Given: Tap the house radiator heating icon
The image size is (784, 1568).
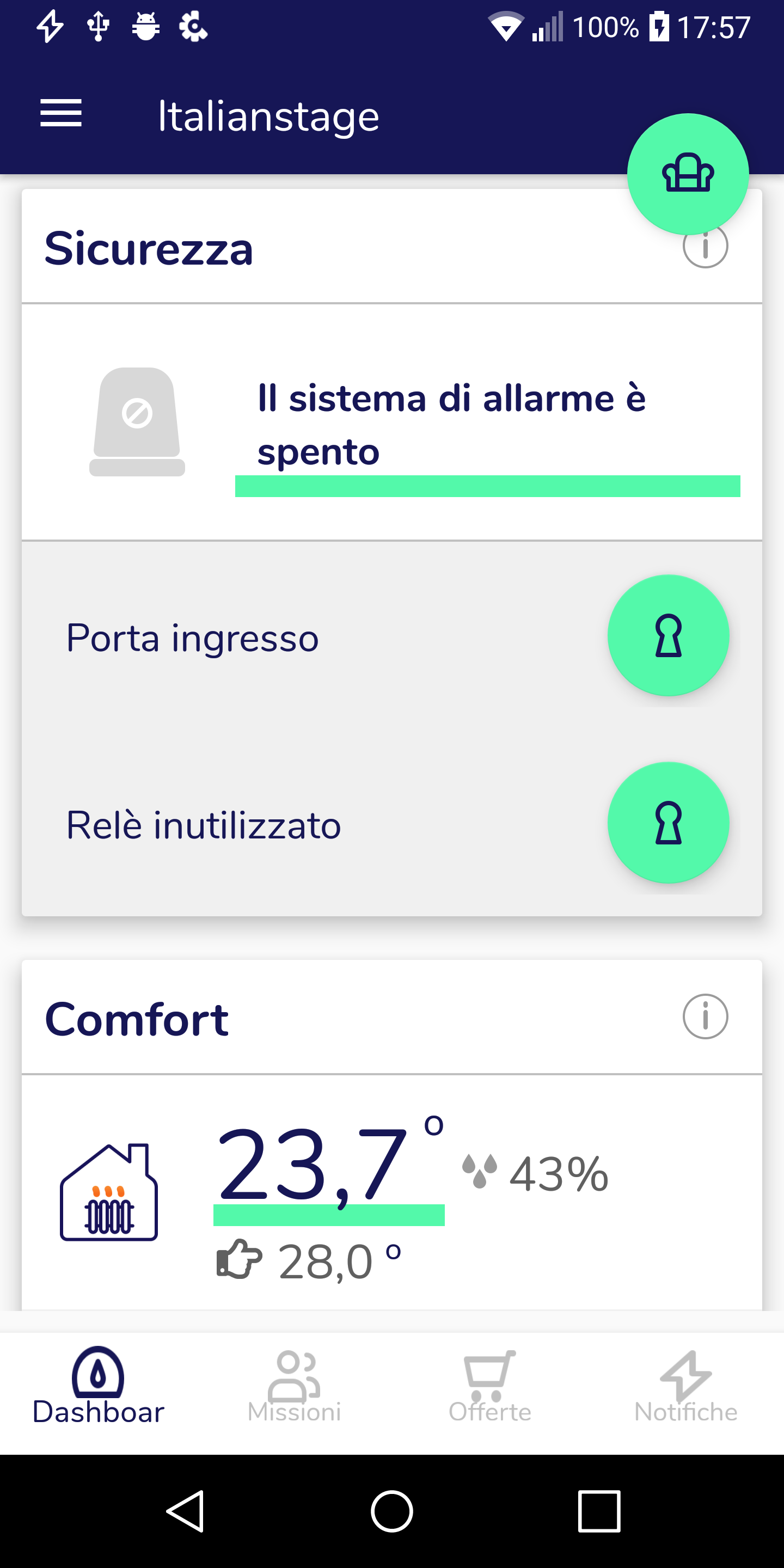Looking at the screenshot, I should click(x=109, y=1192).
